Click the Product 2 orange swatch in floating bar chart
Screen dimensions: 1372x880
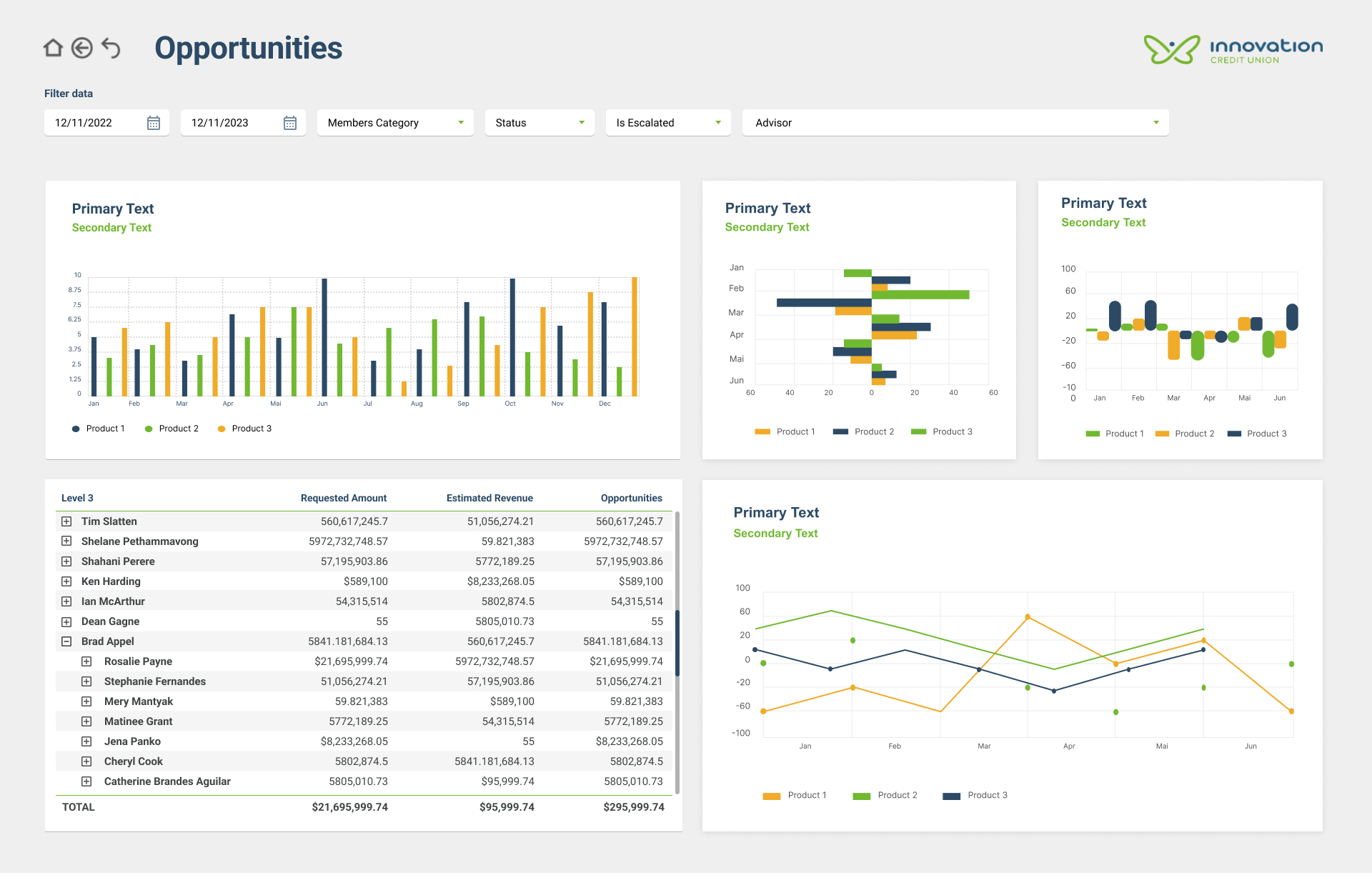click(x=1162, y=434)
